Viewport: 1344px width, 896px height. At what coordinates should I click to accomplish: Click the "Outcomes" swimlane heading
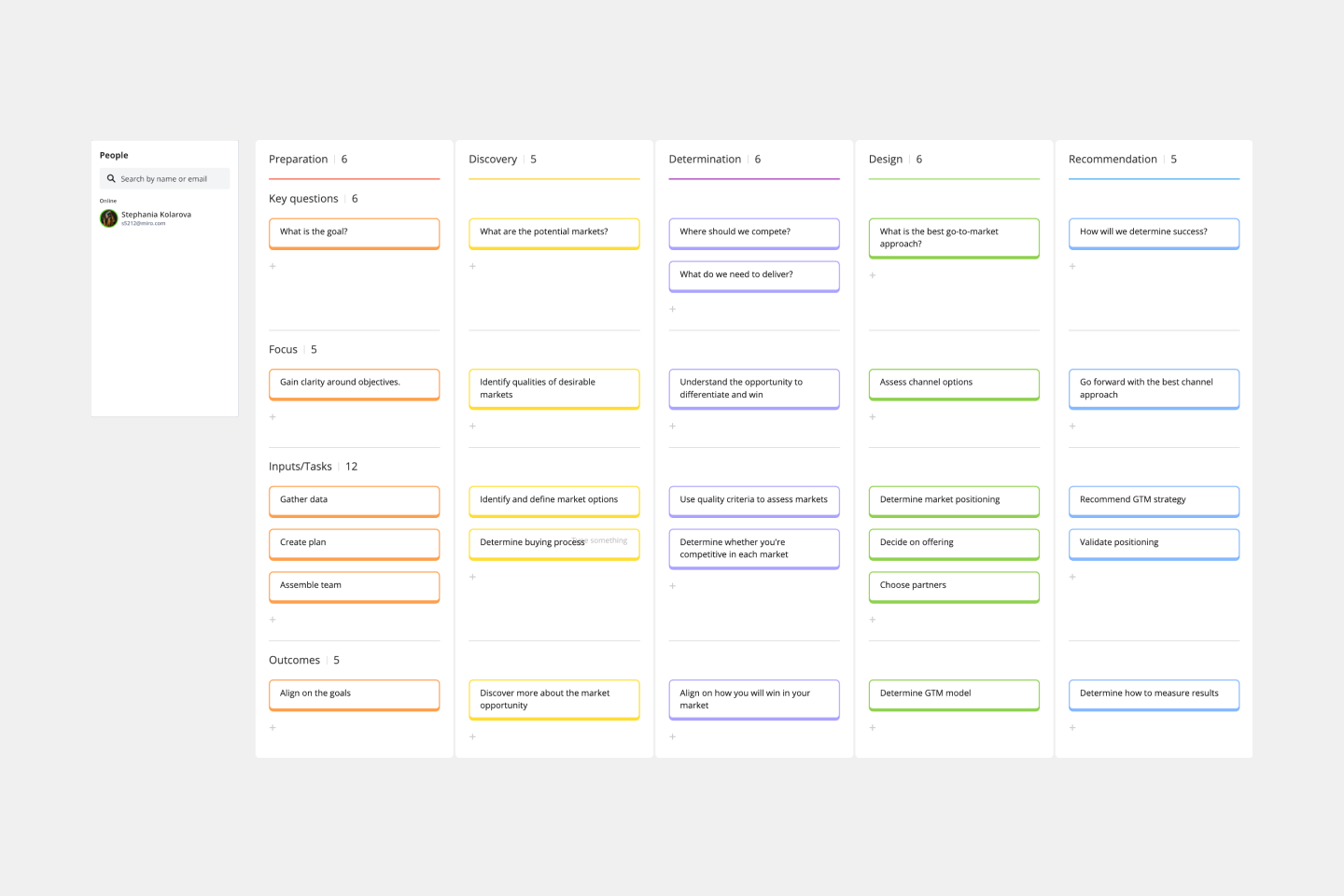pos(294,661)
